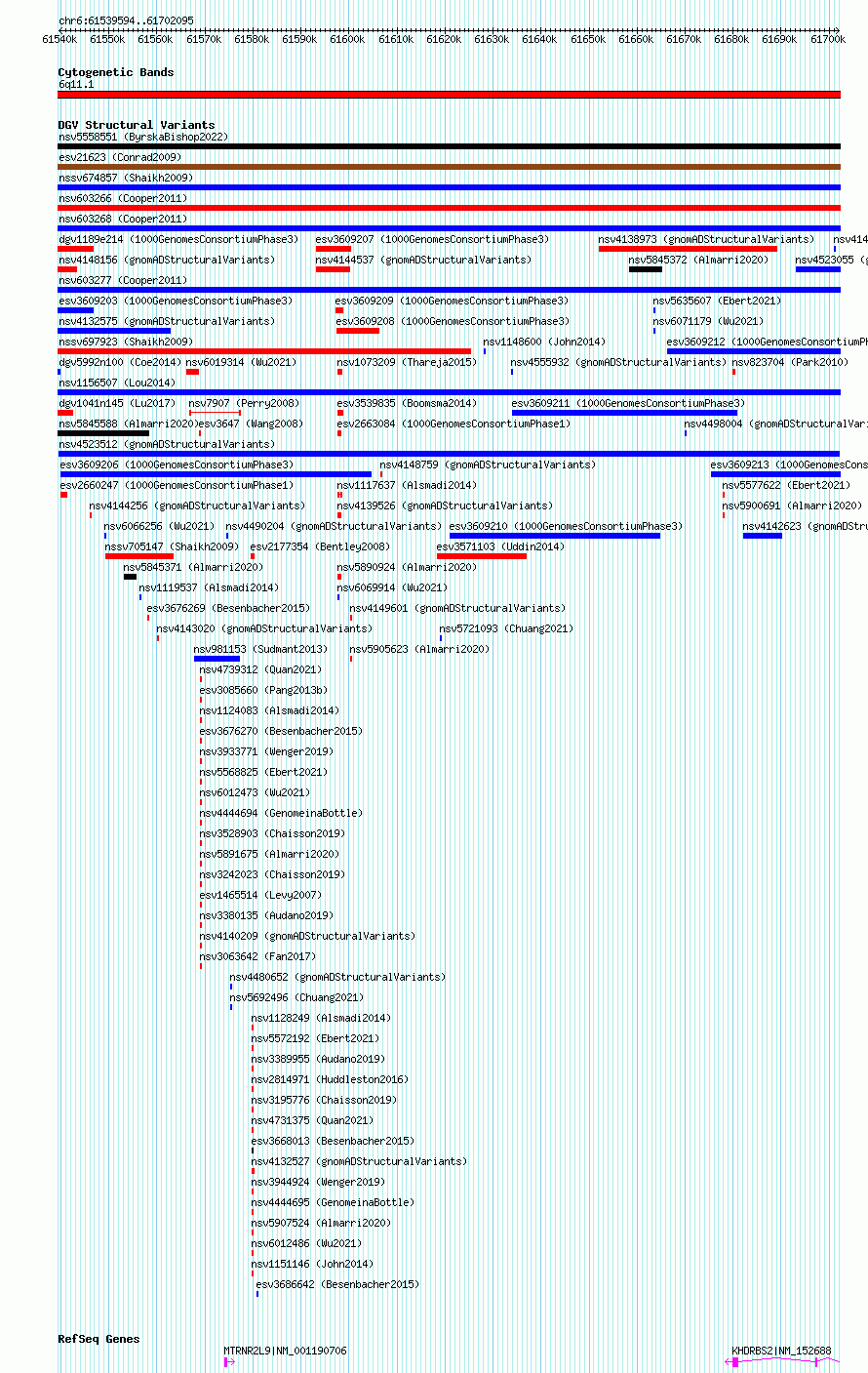Click nsv4523512 (gnomADStructuralVariants) label
Screen dimensions: 868x1373
coord(167,444)
